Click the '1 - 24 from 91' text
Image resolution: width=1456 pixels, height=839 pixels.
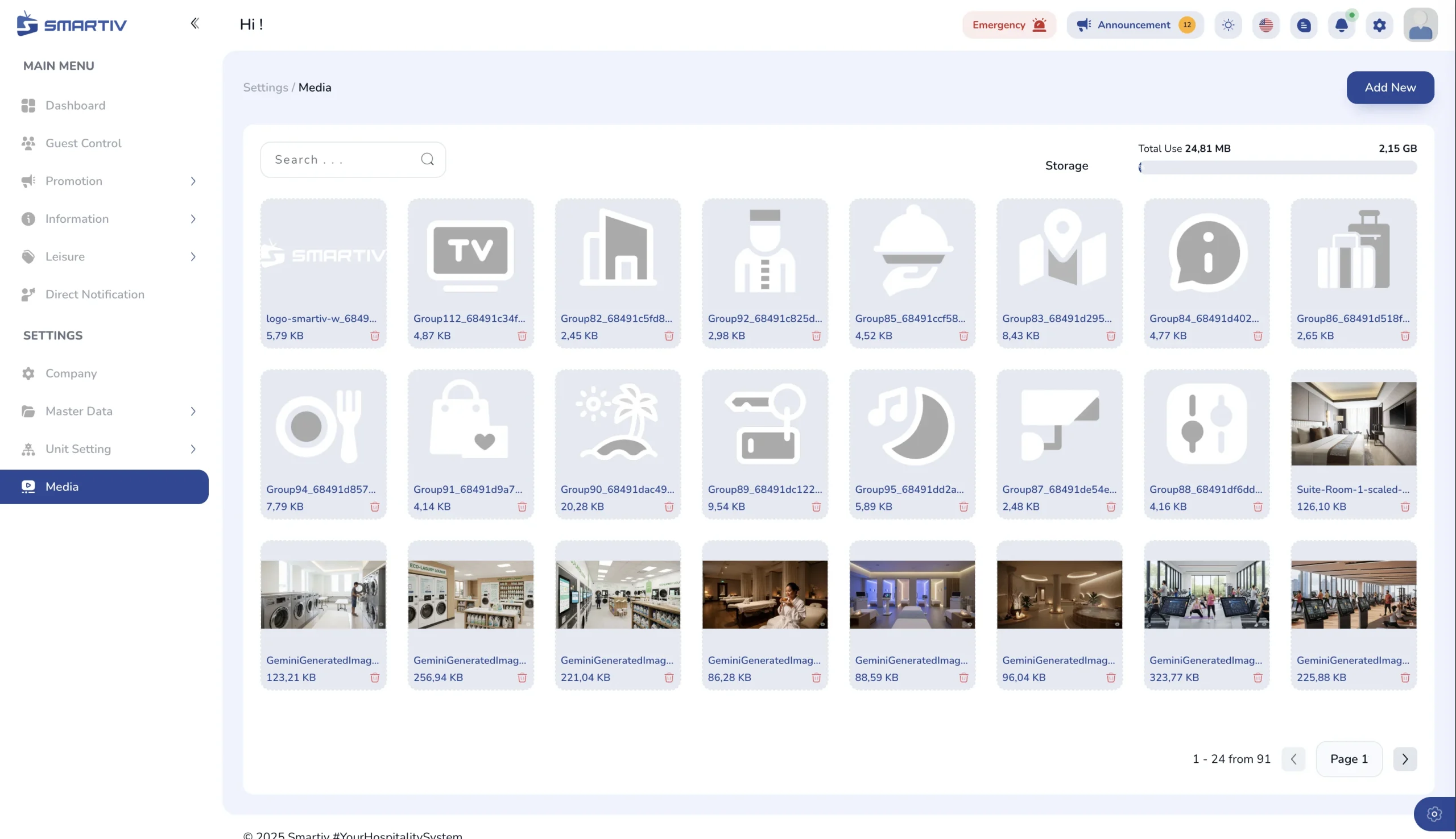(1231, 758)
